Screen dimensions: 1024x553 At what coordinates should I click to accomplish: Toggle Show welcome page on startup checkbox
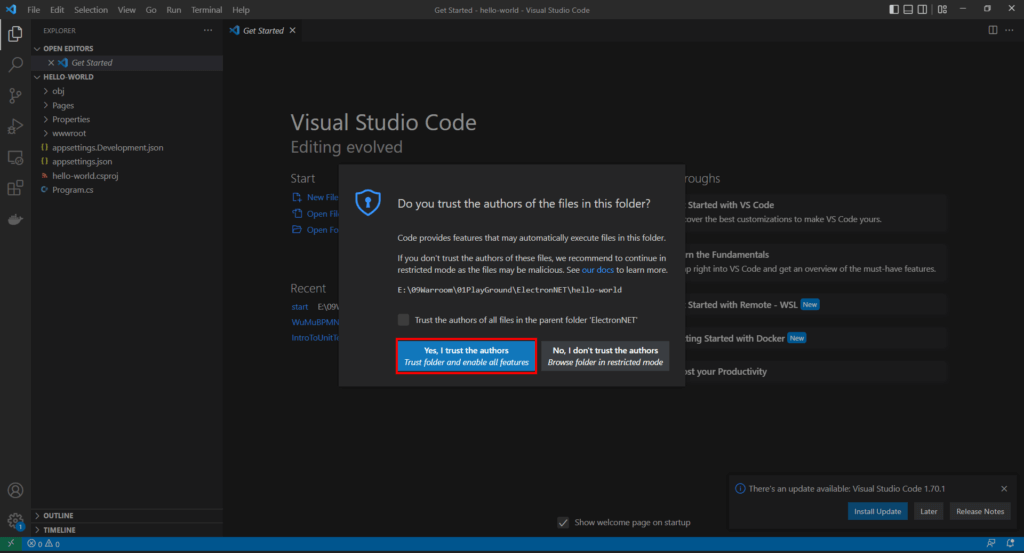(563, 522)
